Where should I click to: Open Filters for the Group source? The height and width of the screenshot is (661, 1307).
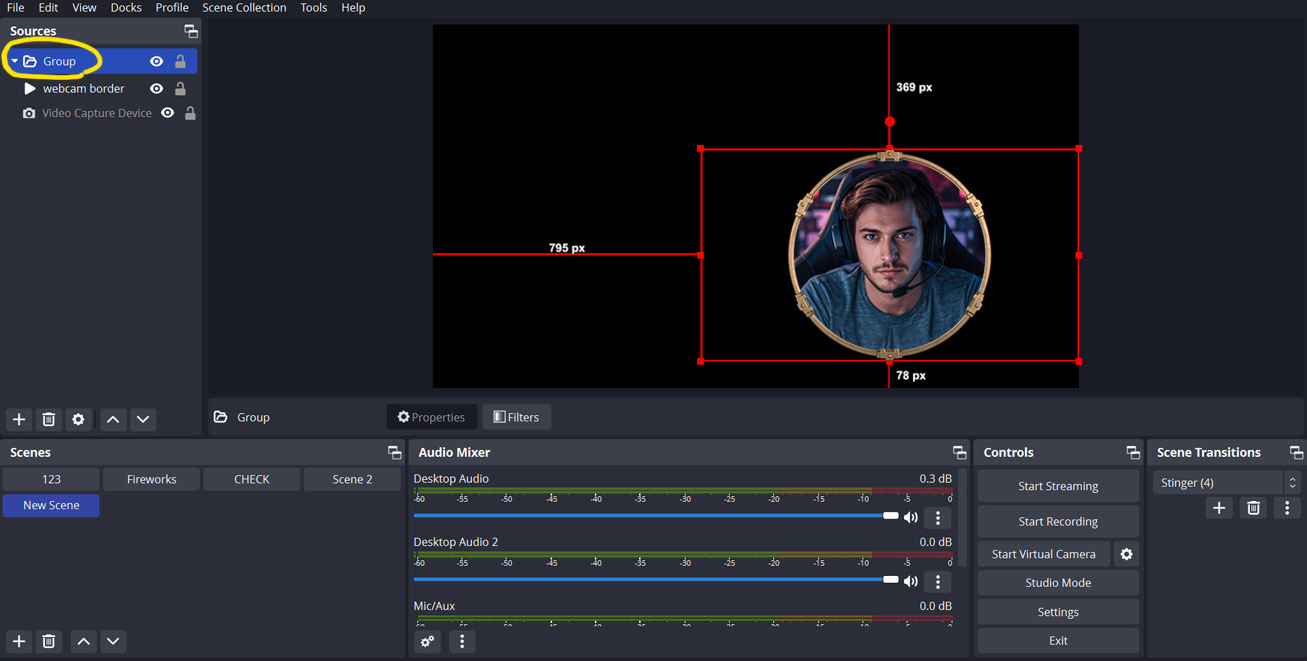pyautogui.click(x=516, y=417)
